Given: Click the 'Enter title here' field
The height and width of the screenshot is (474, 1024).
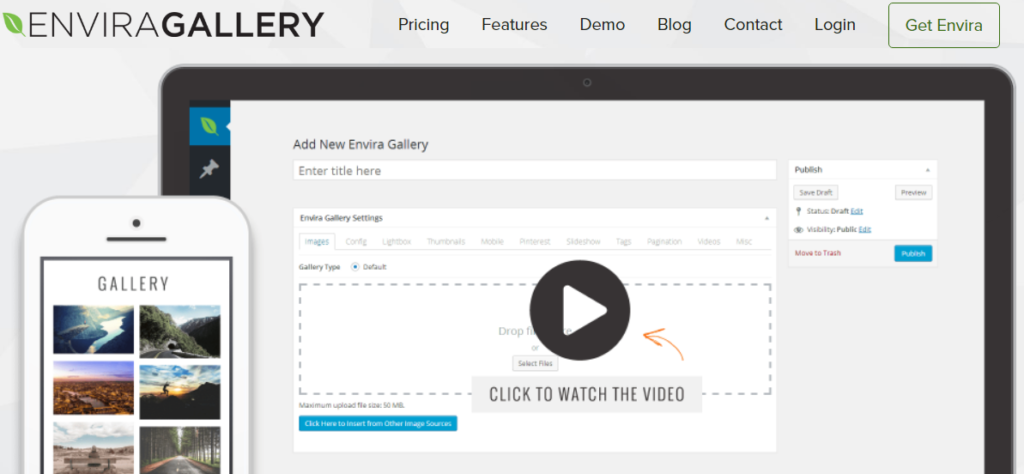Looking at the screenshot, I should (x=534, y=170).
